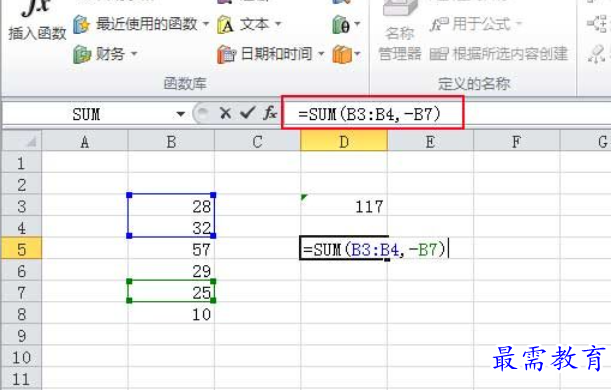The image size is (614, 390).
Task: Select row 10 header
Action: click(22, 357)
